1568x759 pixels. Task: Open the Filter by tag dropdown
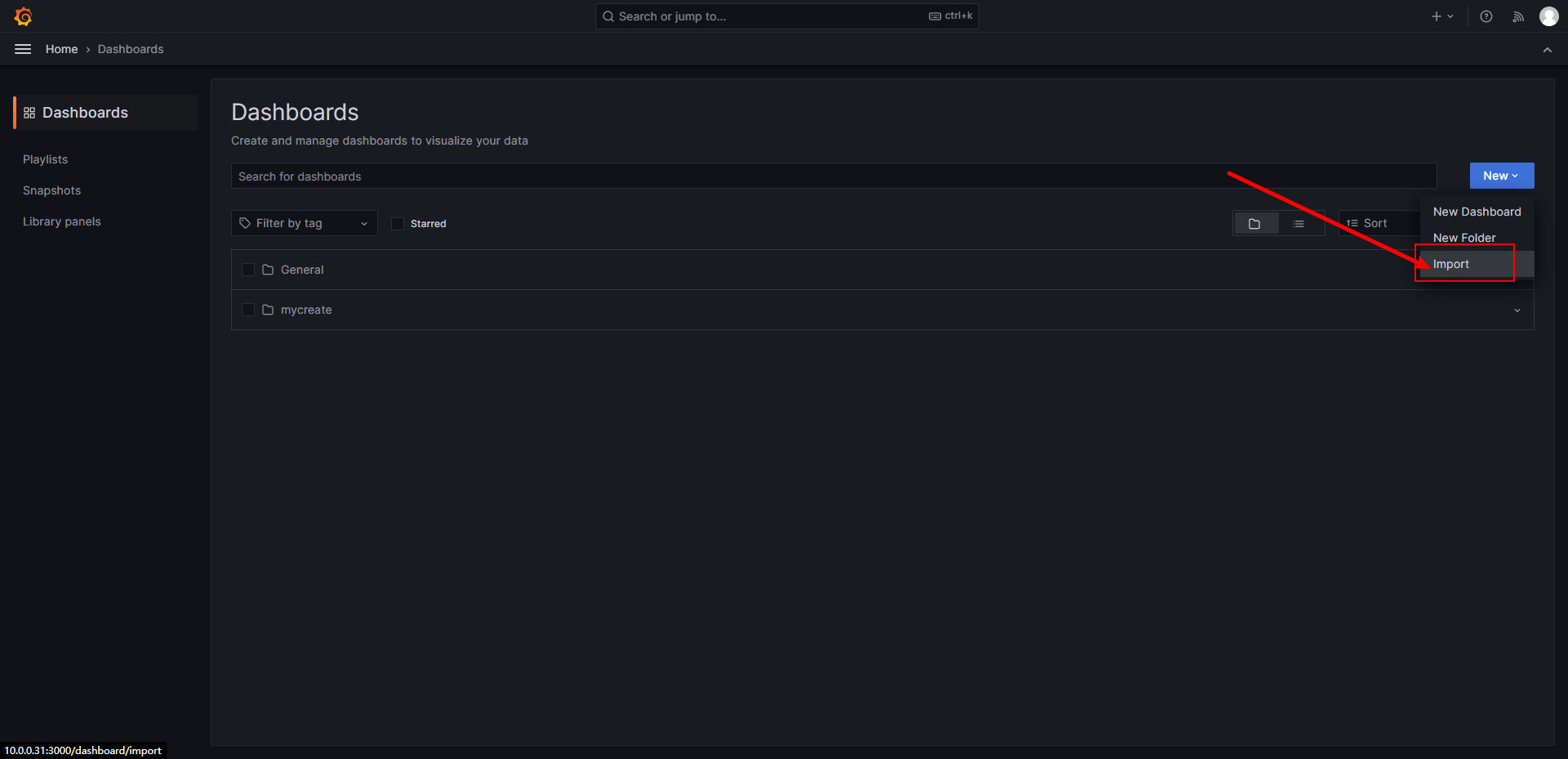tap(305, 223)
